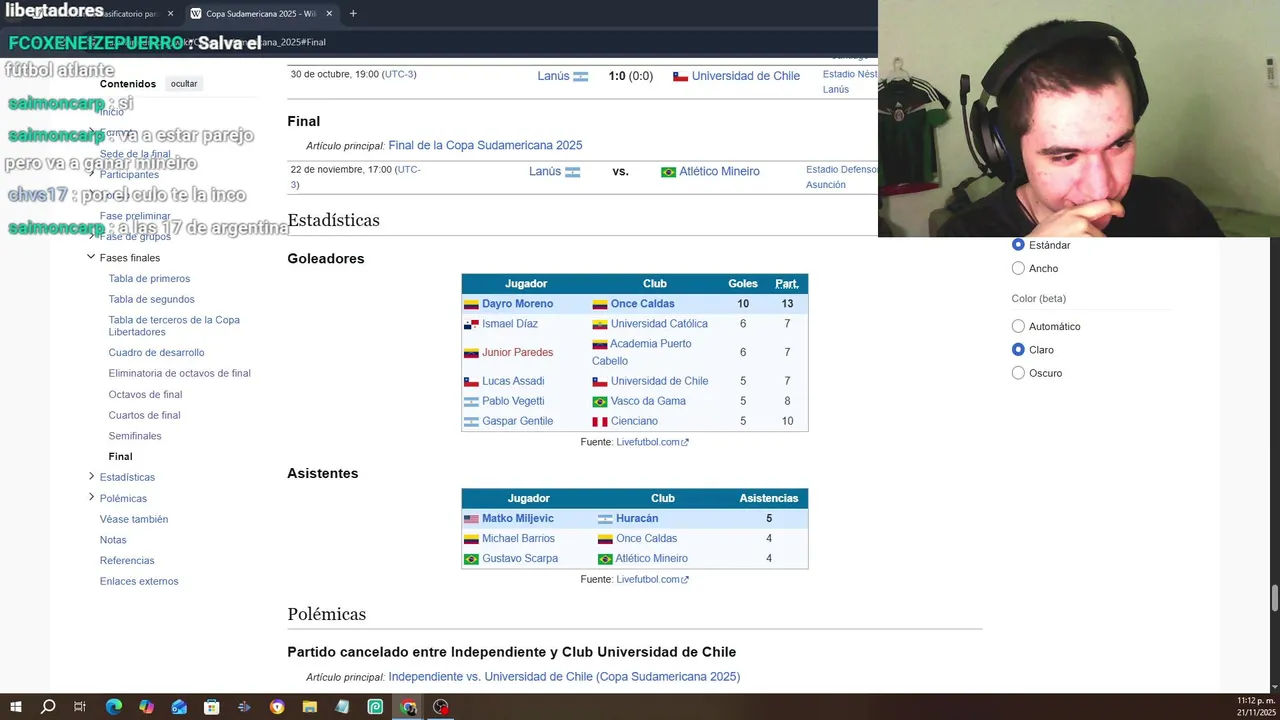1280x720 pixels.
Task: Go to Final in contents sidebar
Action: (120, 457)
